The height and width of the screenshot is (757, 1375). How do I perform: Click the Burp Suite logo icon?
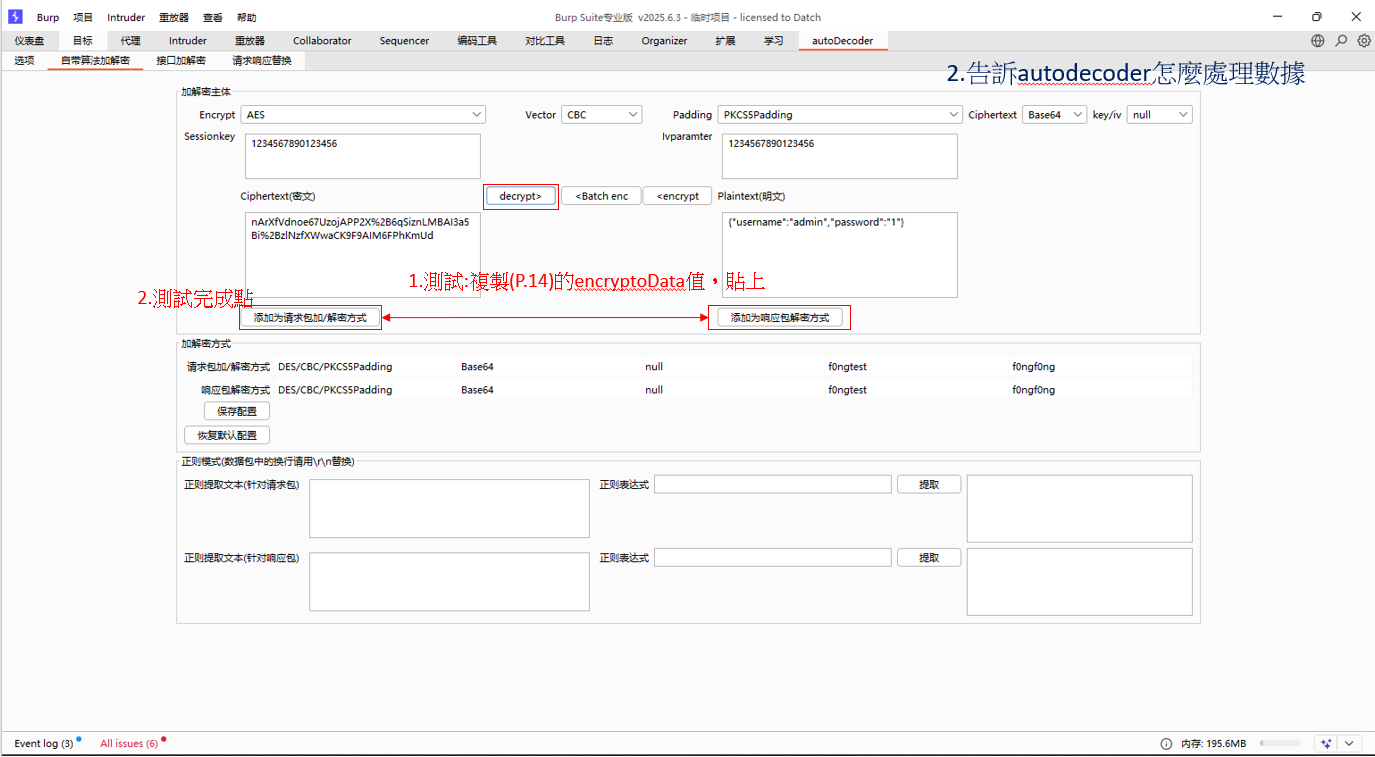(15, 17)
